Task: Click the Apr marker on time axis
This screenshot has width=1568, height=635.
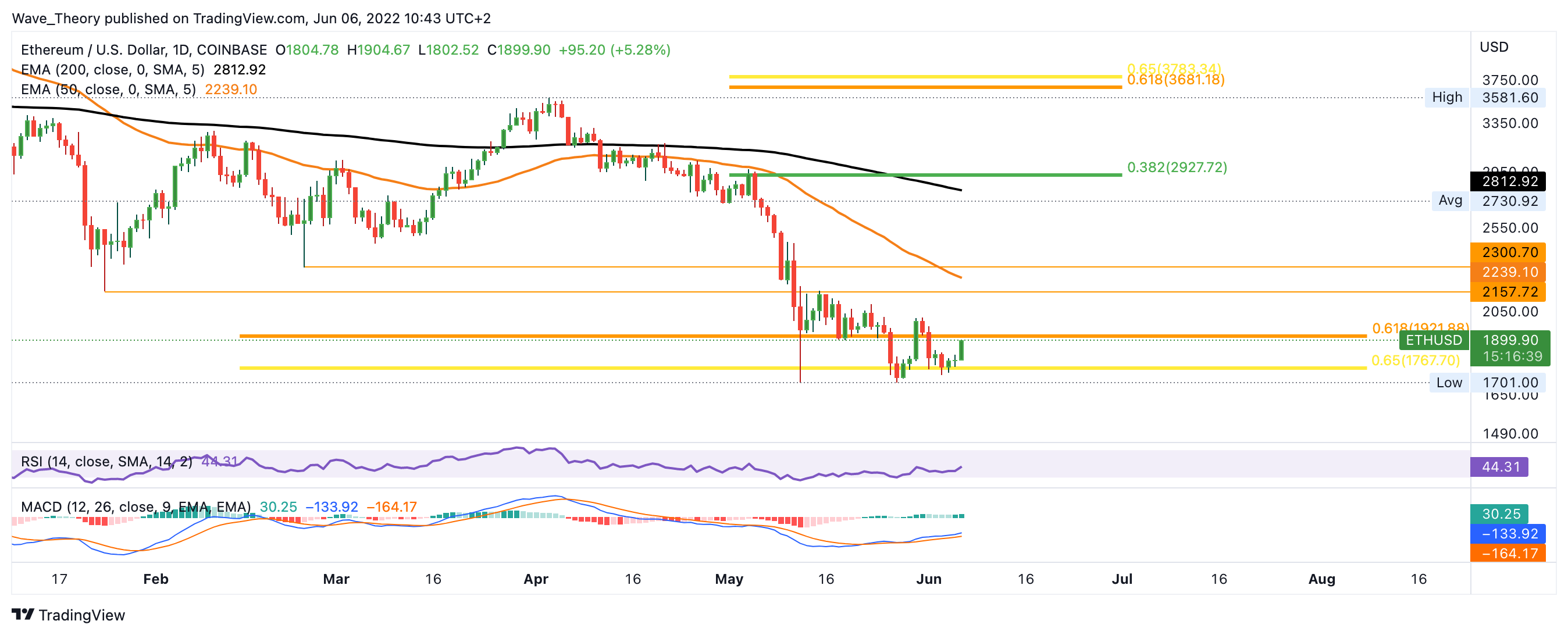Action: 536,579
